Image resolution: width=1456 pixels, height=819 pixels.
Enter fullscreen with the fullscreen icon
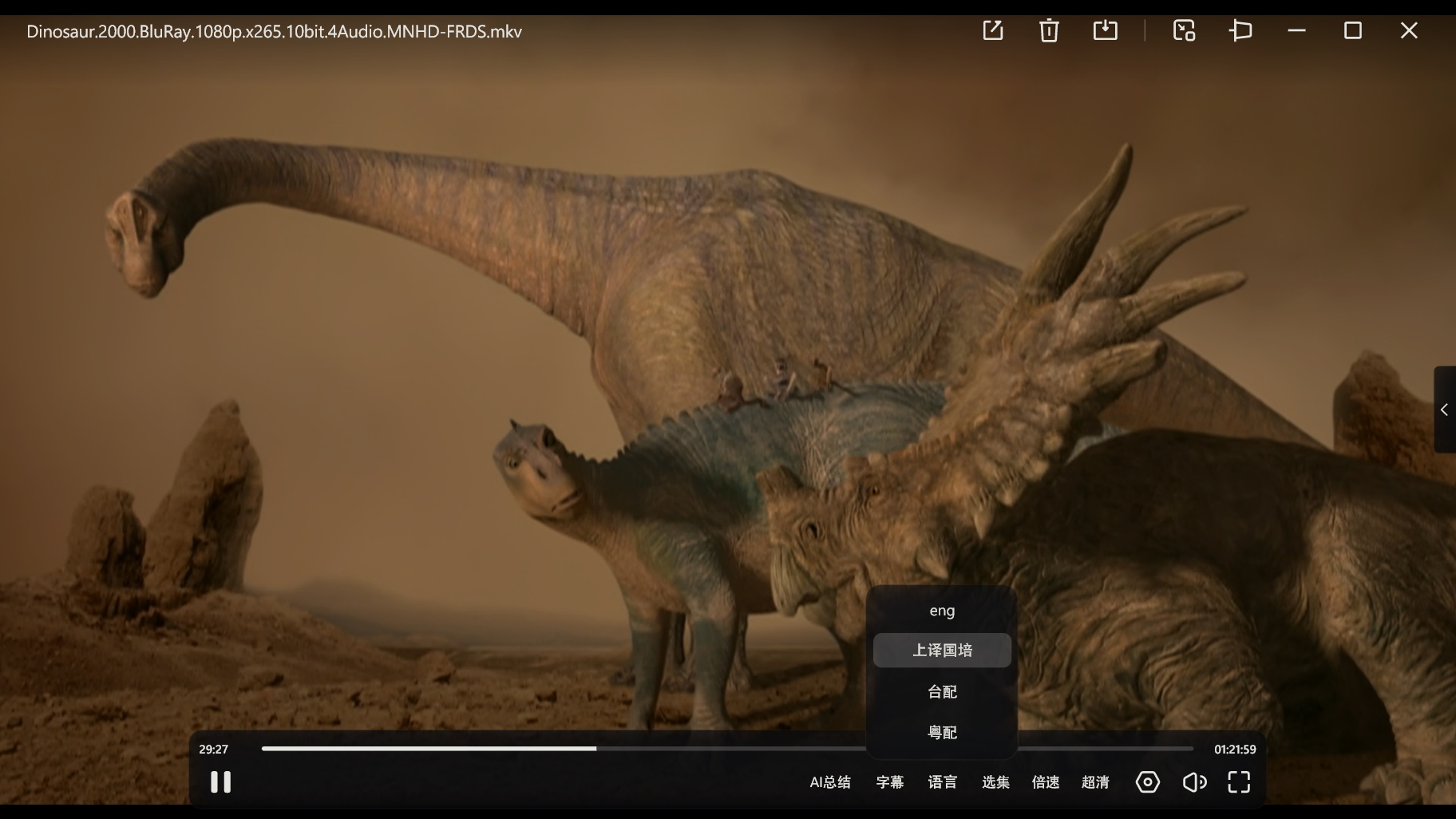[1239, 782]
